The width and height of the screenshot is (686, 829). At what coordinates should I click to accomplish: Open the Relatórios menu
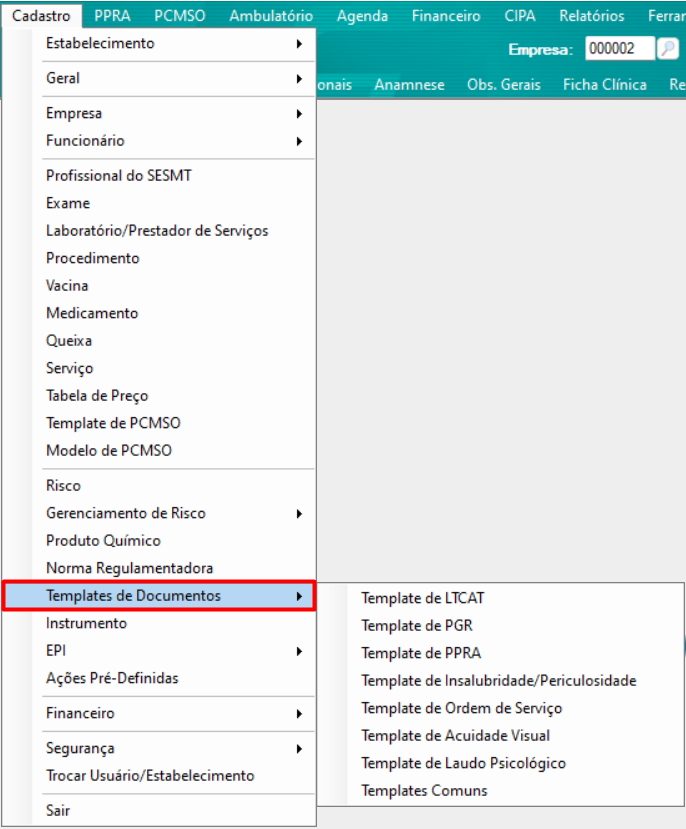[592, 16]
